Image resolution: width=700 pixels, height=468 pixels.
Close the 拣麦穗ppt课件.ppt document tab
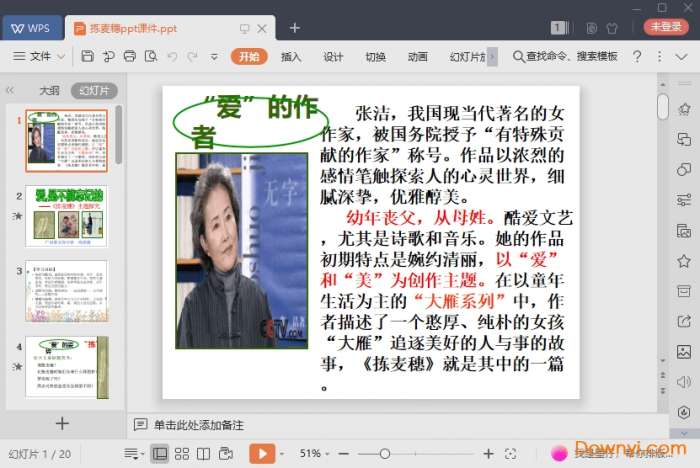pyautogui.click(x=262, y=29)
